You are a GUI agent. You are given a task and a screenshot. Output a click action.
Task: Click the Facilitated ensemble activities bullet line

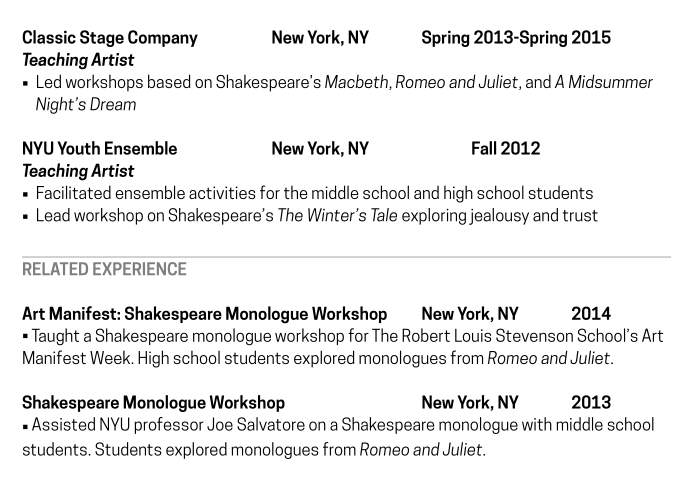click(x=314, y=193)
